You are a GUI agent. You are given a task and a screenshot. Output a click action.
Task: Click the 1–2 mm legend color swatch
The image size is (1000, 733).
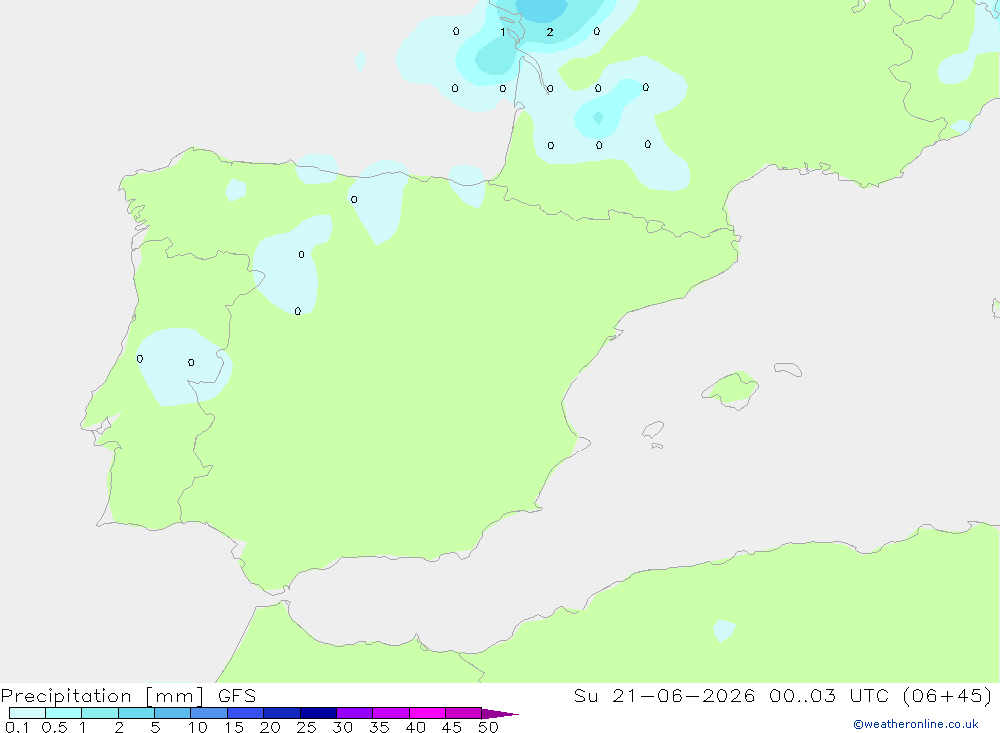coord(99,713)
